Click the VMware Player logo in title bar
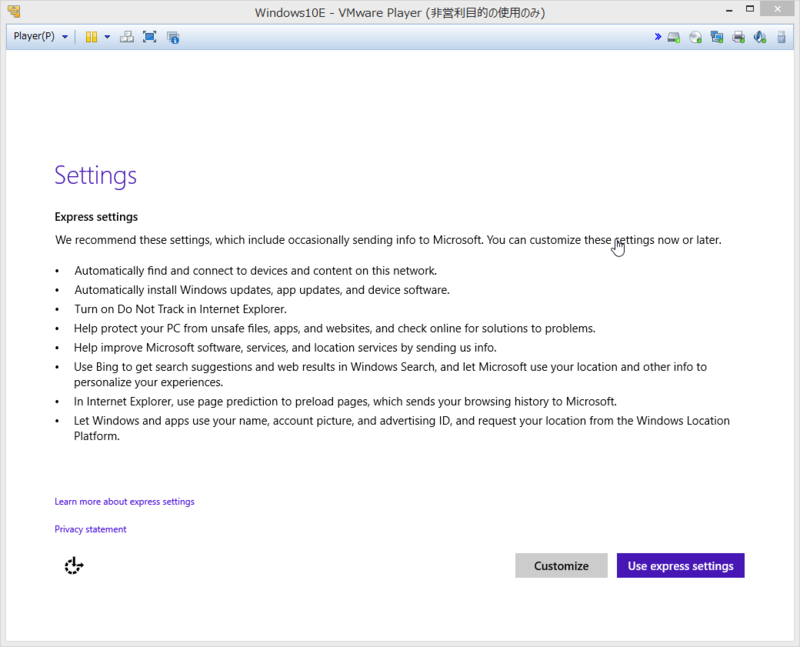The height and width of the screenshot is (647, 800). (14, 11)
